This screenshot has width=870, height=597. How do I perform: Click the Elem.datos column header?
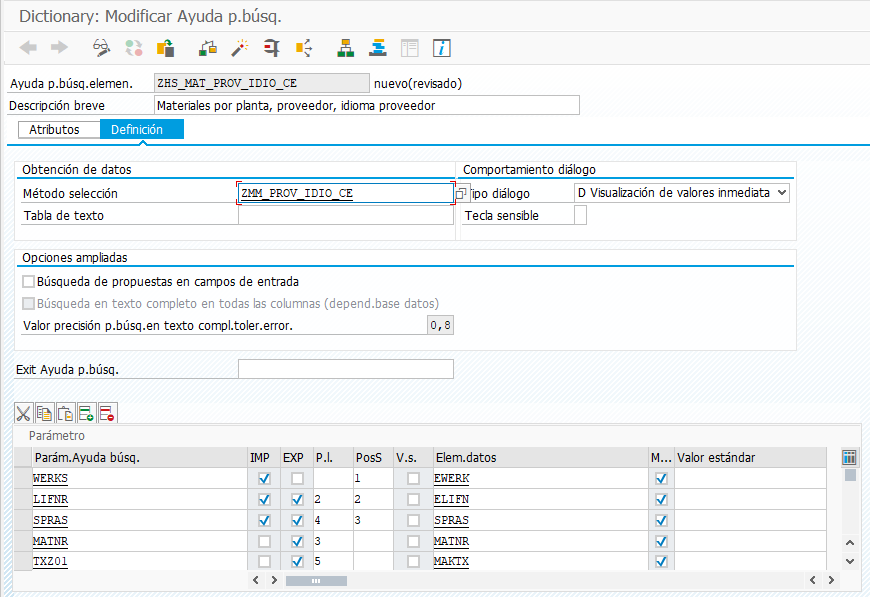click(x=540, y=458)
